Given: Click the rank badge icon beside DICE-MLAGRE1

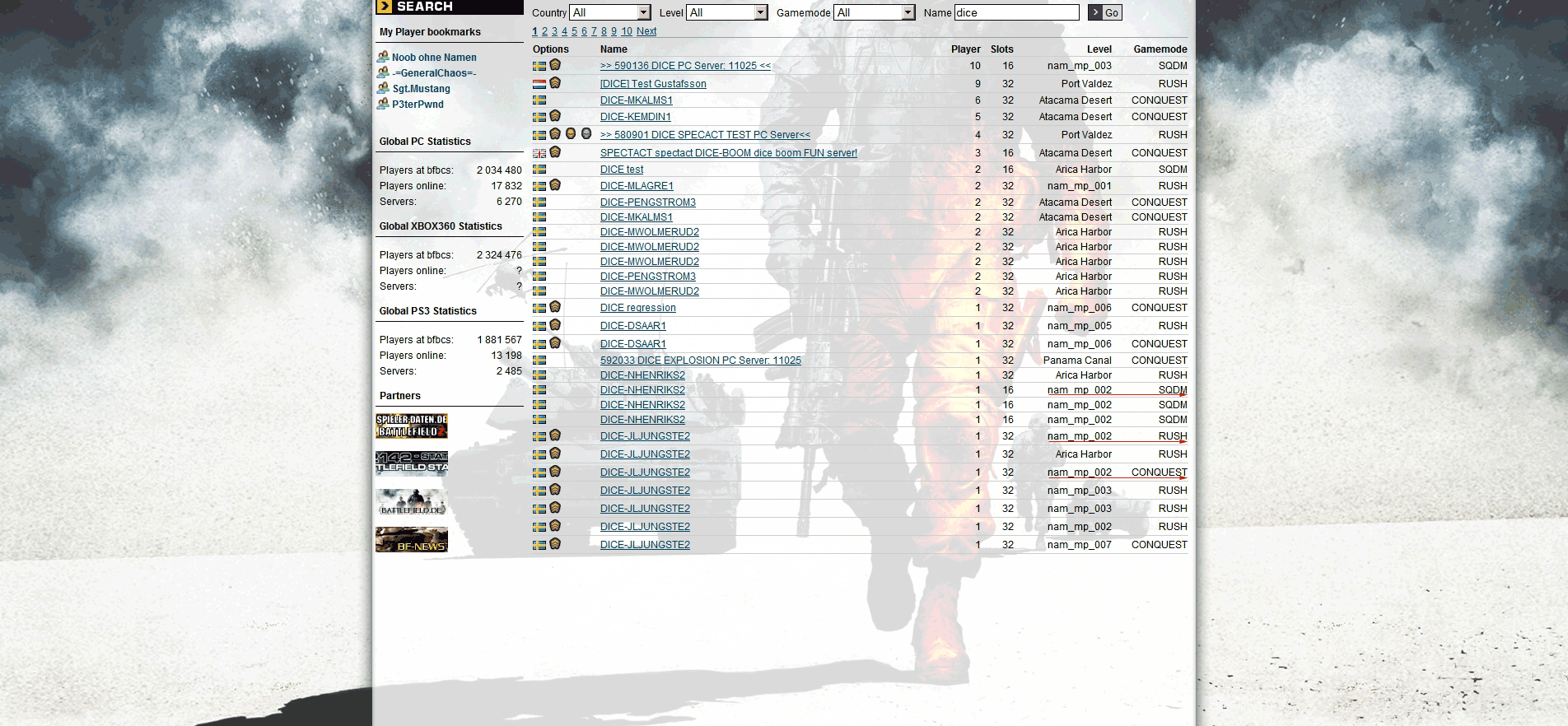Looking at the screenshot, I should coord(555,185).
